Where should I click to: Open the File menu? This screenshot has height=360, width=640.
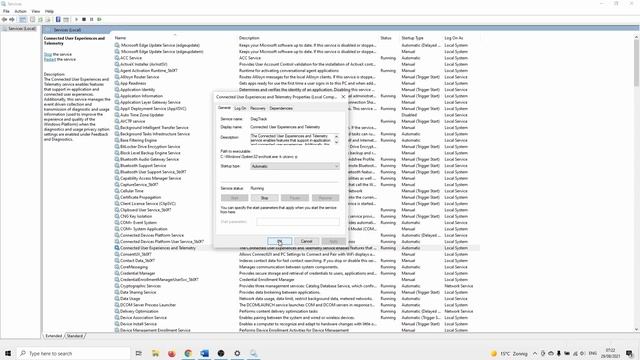click(x=6, y=11)
